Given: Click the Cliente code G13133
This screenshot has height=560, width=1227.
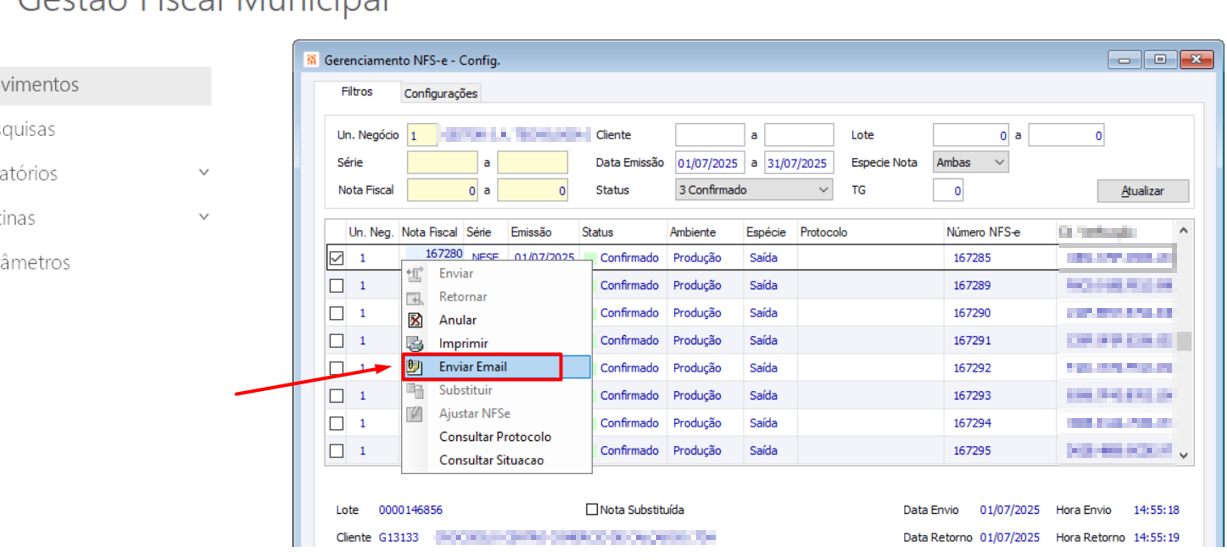Looking at the screenshot, I should tap(398, 538).
